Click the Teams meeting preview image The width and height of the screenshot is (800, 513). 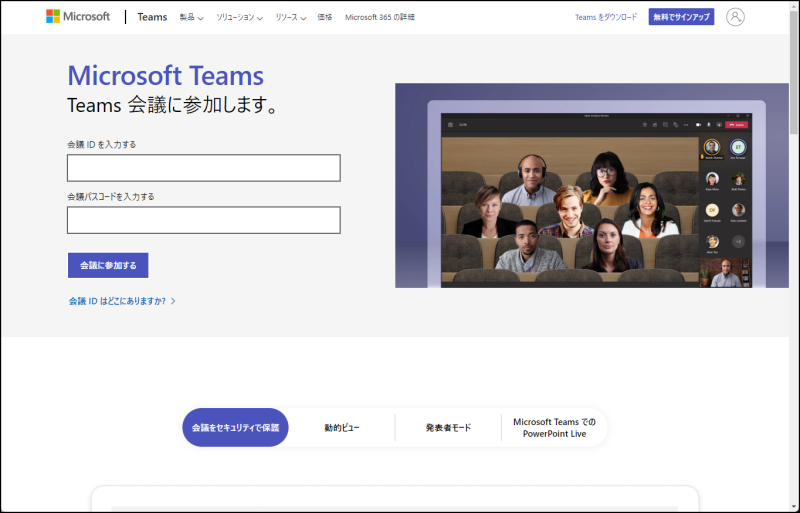pos(592,185)
